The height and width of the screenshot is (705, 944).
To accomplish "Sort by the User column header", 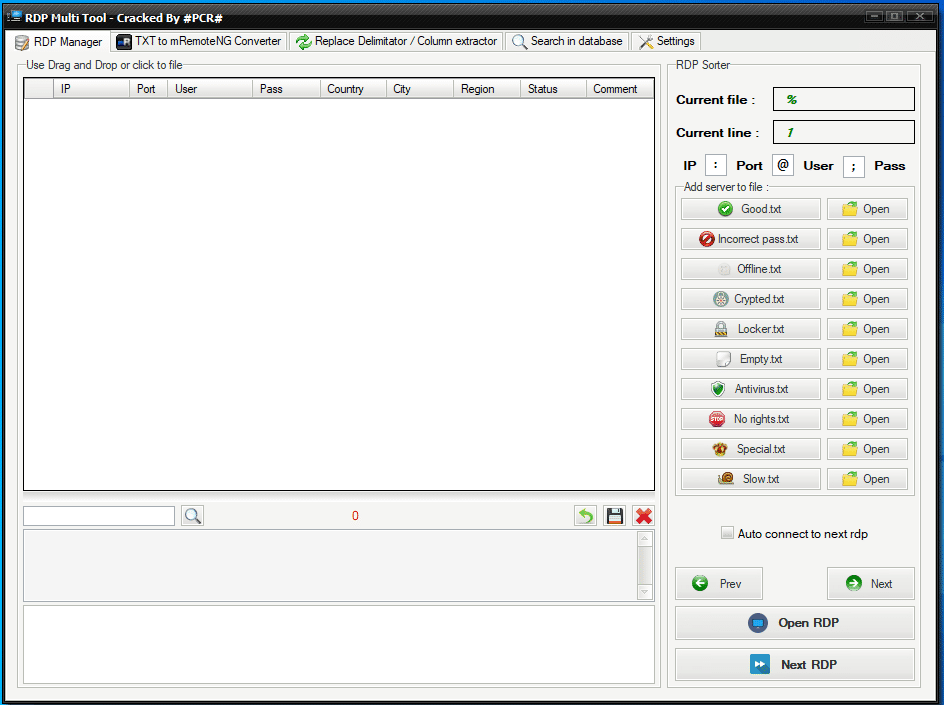I will tap(210, 89).
